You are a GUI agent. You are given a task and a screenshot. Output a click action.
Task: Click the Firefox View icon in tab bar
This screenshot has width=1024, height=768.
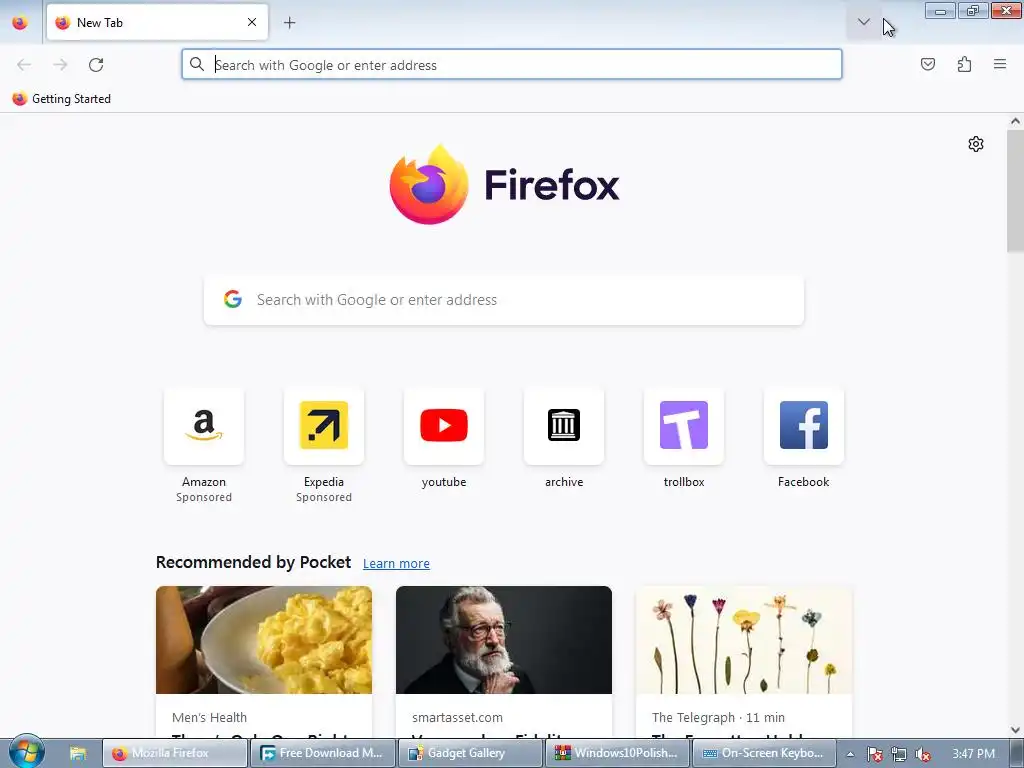[x=20, y=22]
